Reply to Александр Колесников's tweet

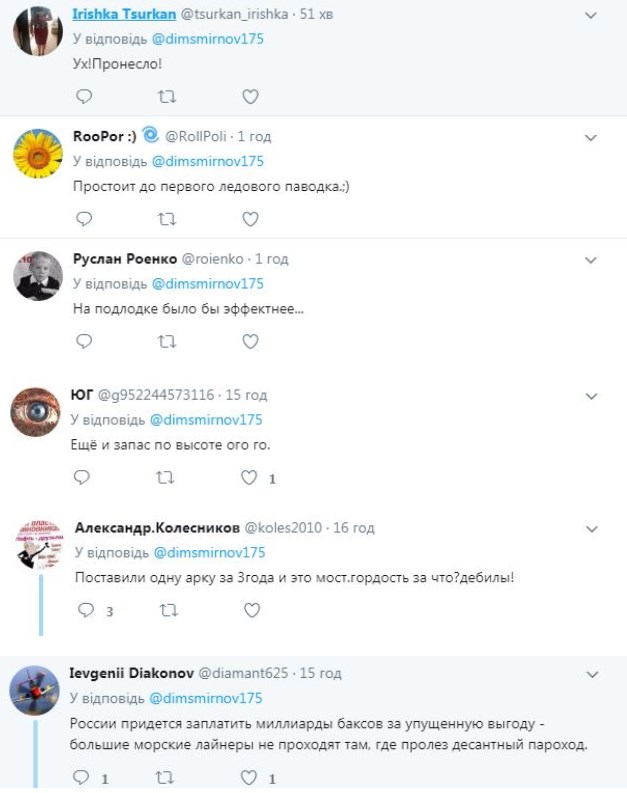click(86, 610)
